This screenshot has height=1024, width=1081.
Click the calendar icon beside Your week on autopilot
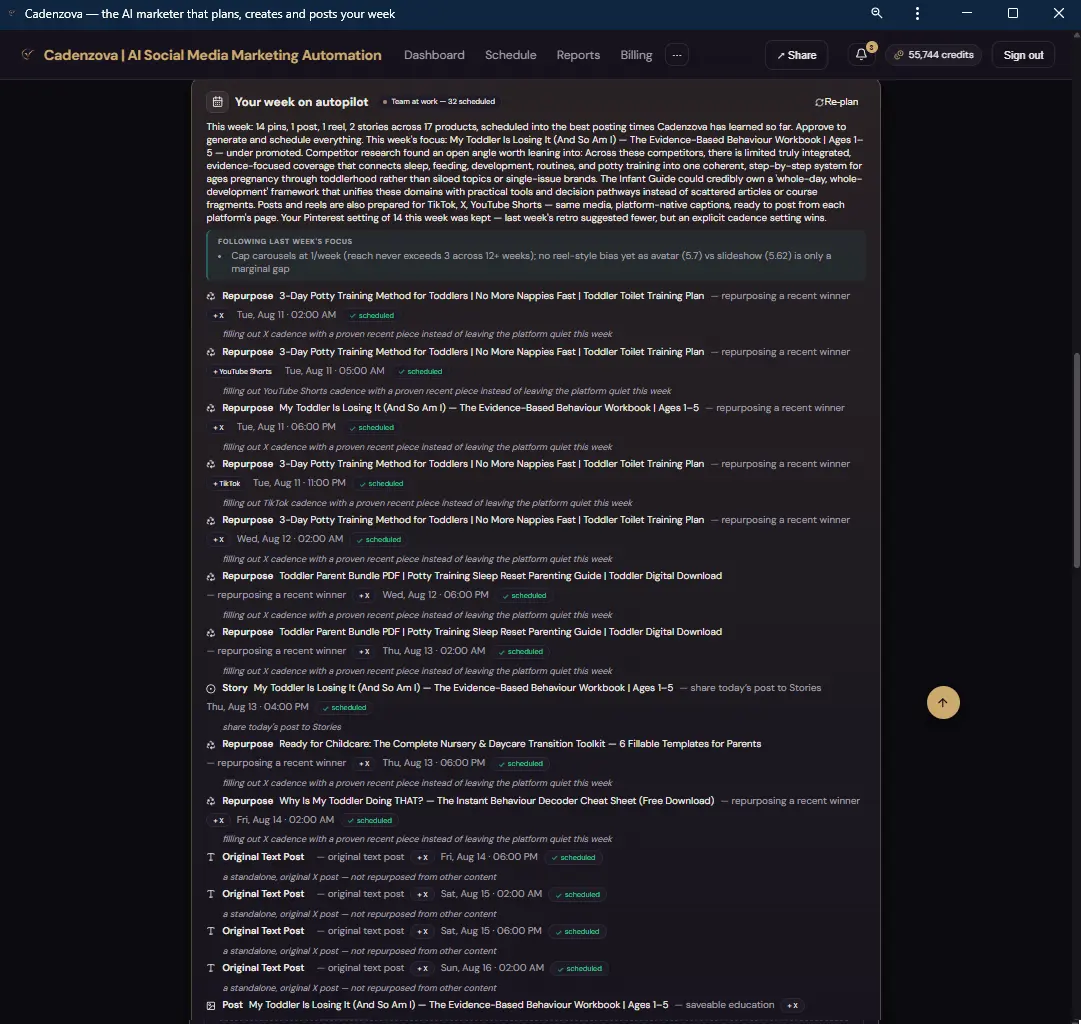tap(217, 101)
